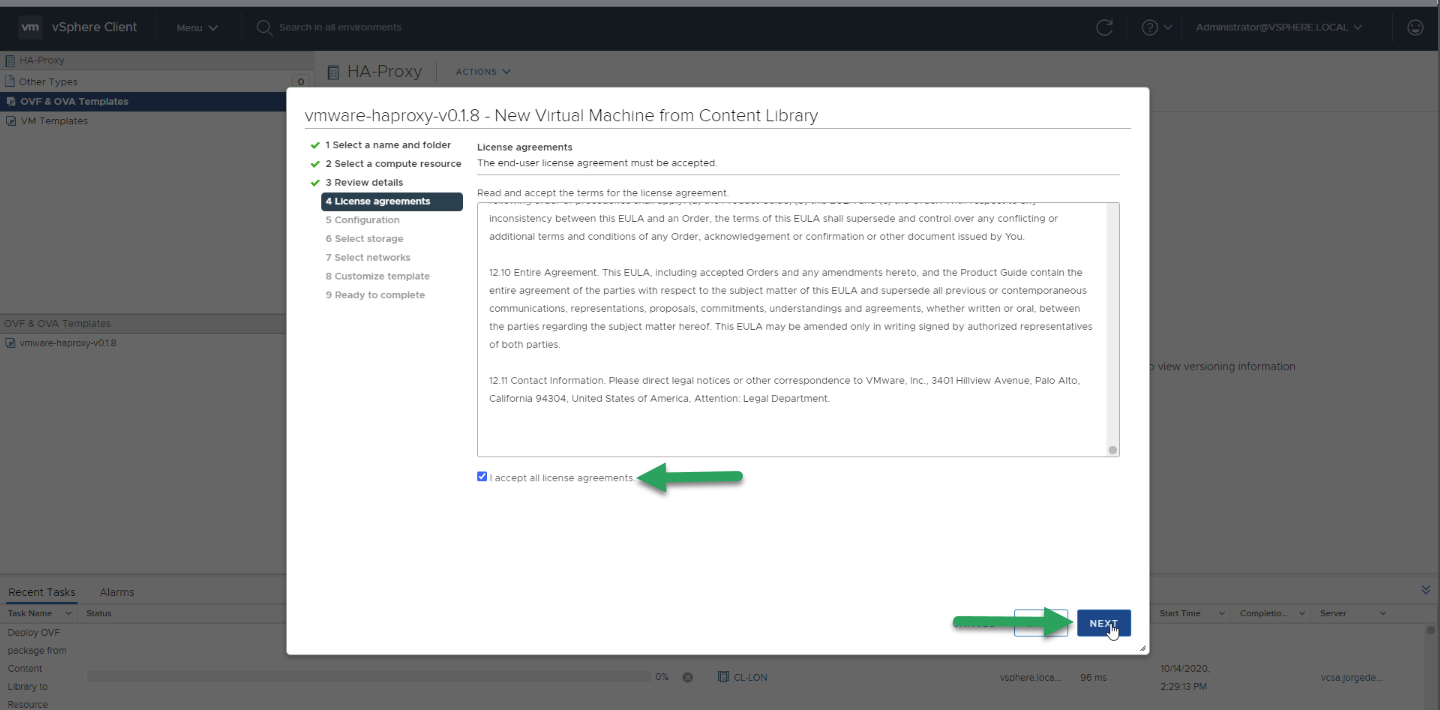This screenshot has width=1440, height=710.
Task: Go to step 3 Review details
Action: 364,183
